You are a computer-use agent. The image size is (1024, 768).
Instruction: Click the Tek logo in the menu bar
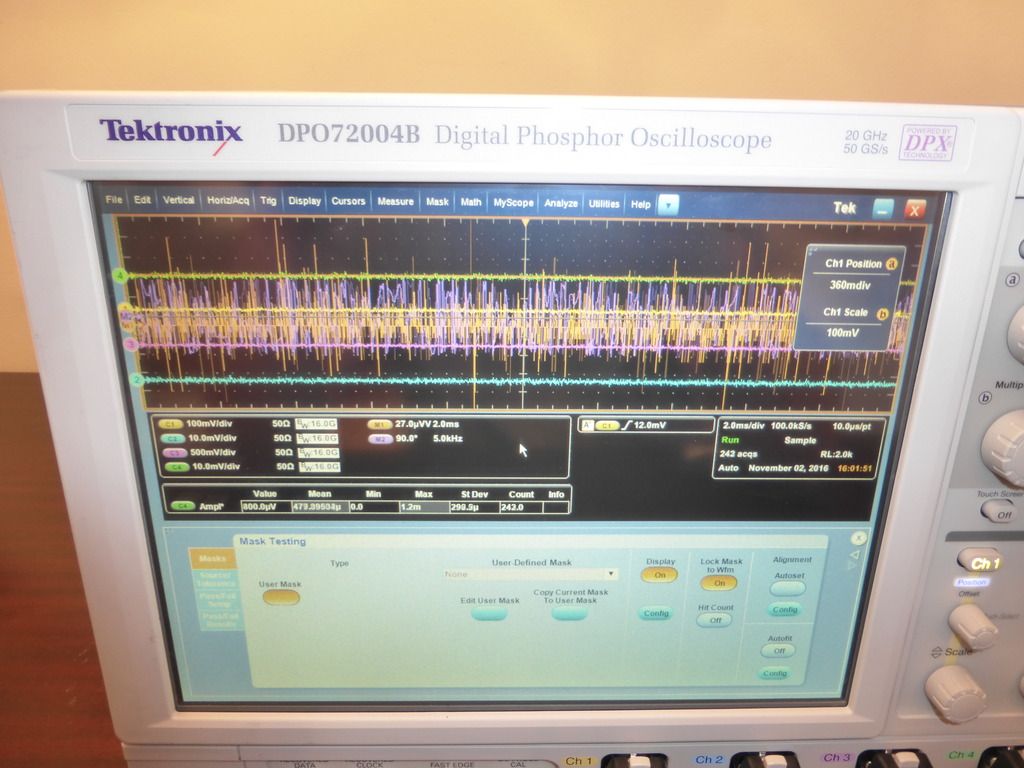[844, 208]
